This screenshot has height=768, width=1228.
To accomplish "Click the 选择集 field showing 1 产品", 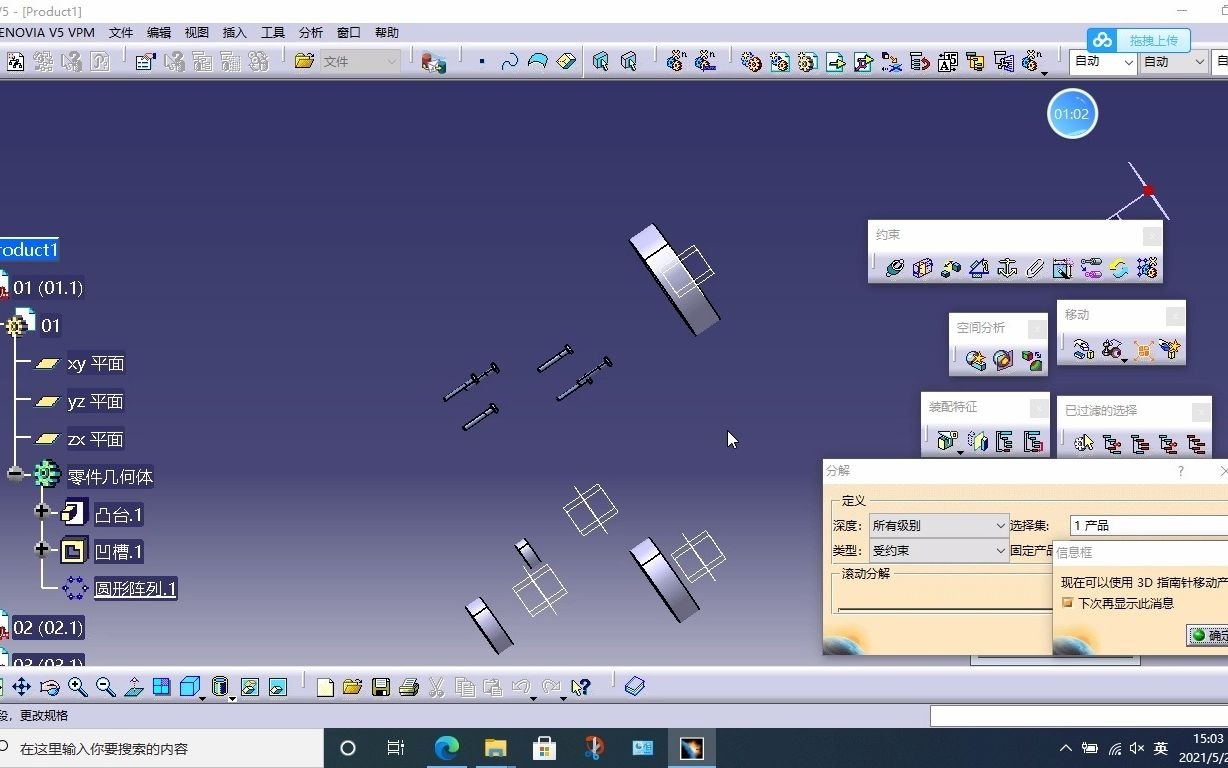I will coord(1148,525).
